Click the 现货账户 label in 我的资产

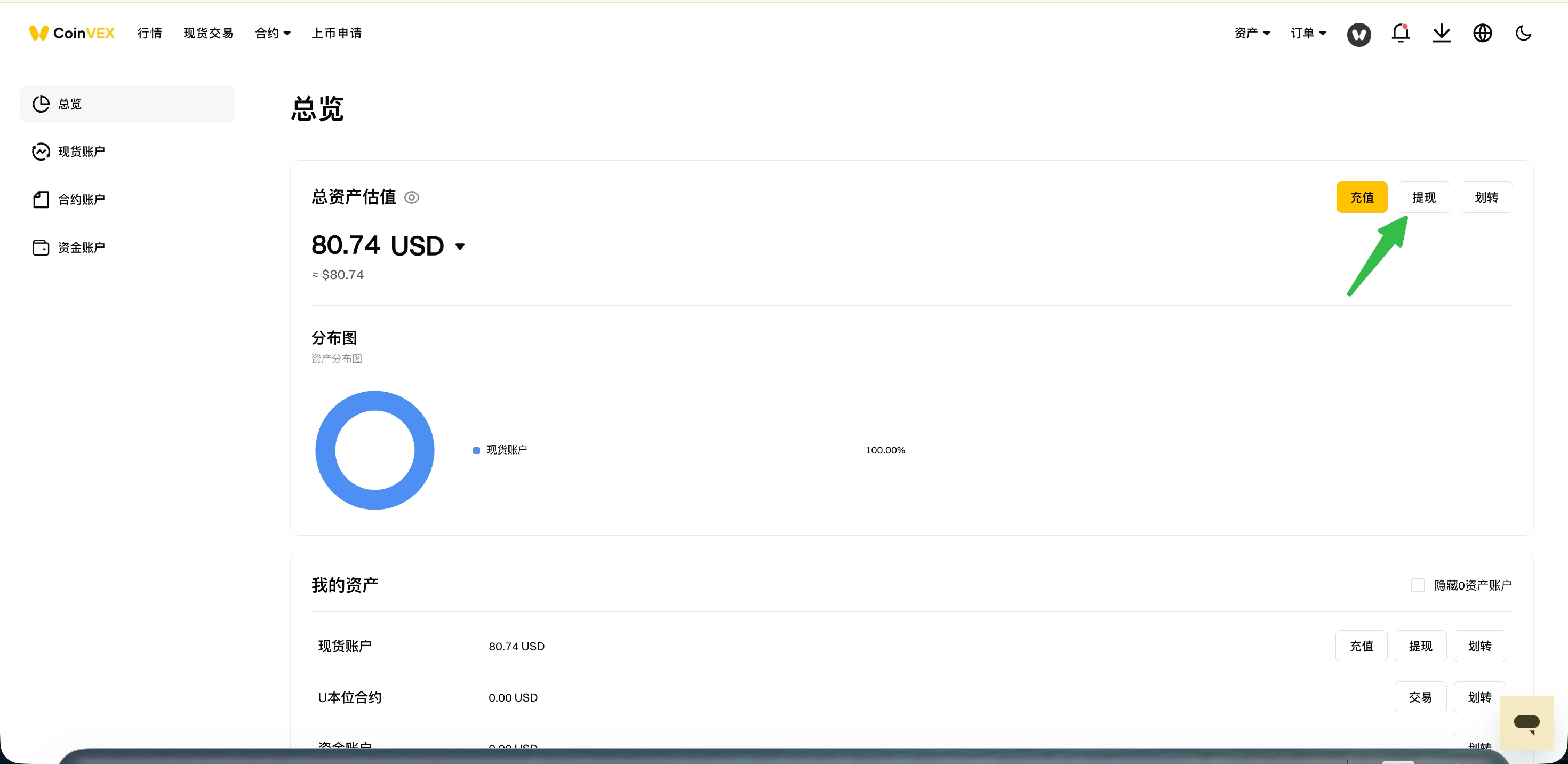click(345, 646)
